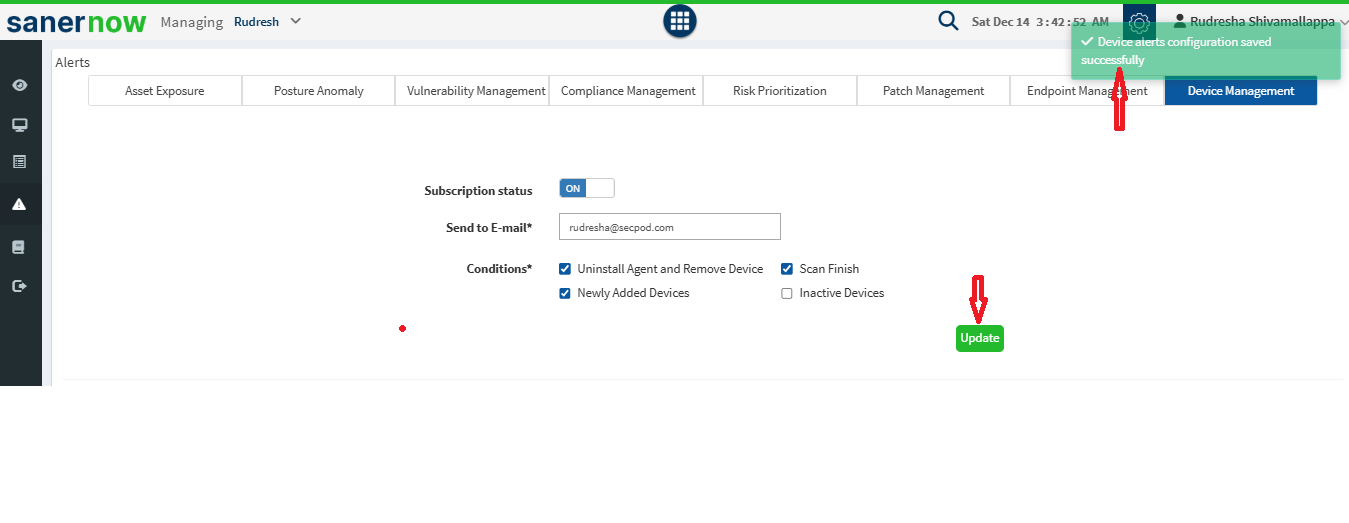The width and height of the screenshot is (1349, 523).
Task: Uncheck the Scan Finish condition
Action: 787,269
